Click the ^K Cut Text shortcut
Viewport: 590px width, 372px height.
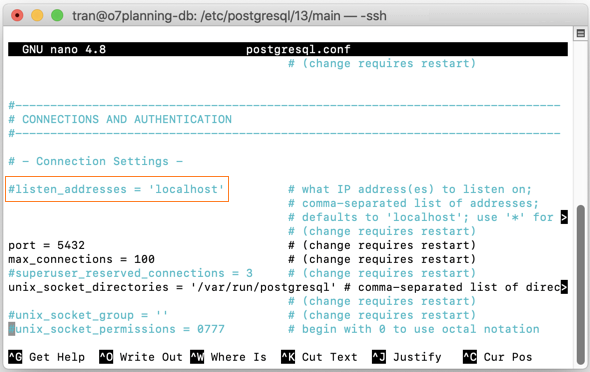coord(319,357)
